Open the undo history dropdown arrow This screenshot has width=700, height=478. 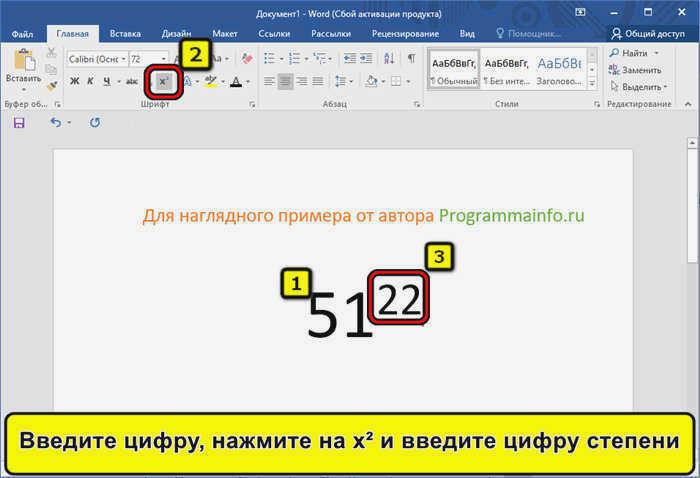pyautogui.click(x=69, y=123)
